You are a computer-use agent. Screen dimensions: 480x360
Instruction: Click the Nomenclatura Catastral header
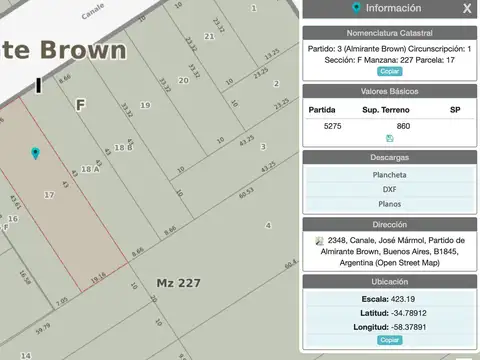pyautogui.click(x=390, y=33)
